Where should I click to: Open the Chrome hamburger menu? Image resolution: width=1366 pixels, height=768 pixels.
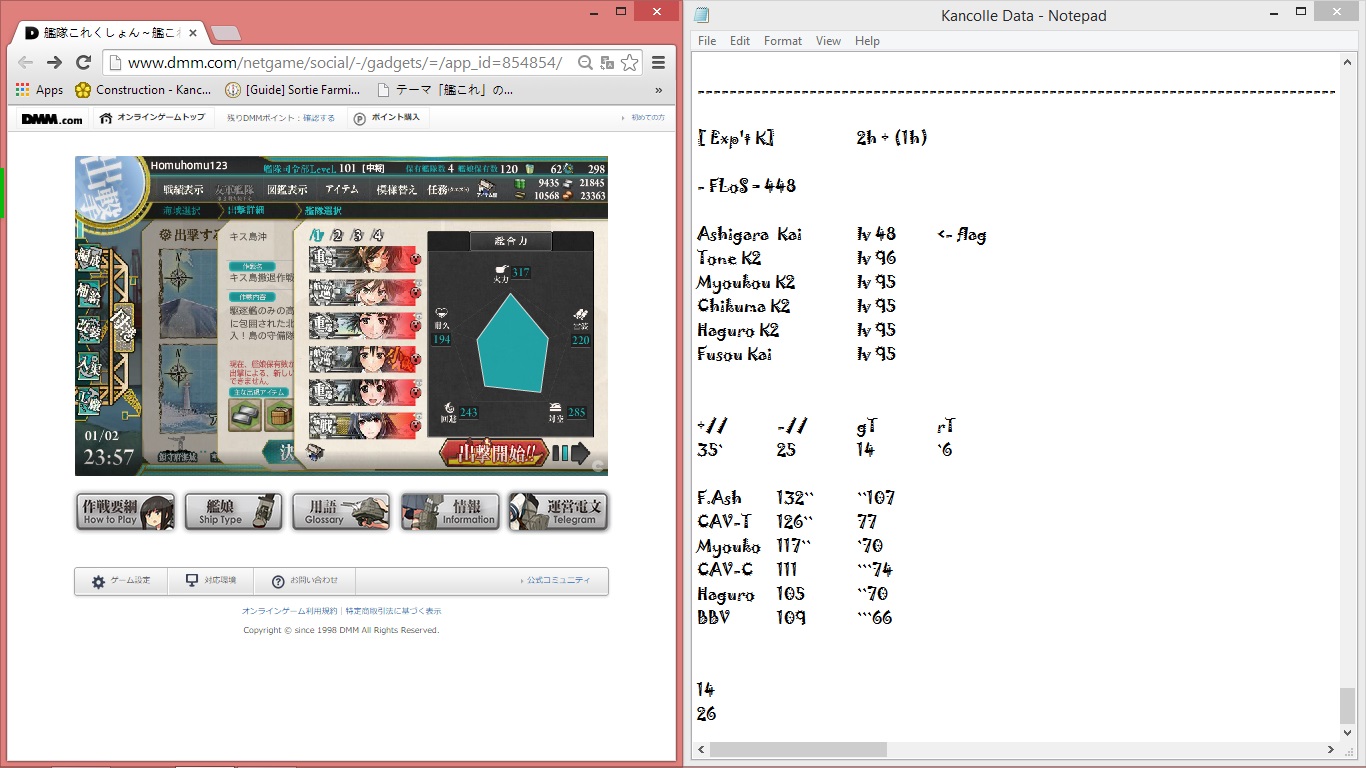(x=658, y=62)
